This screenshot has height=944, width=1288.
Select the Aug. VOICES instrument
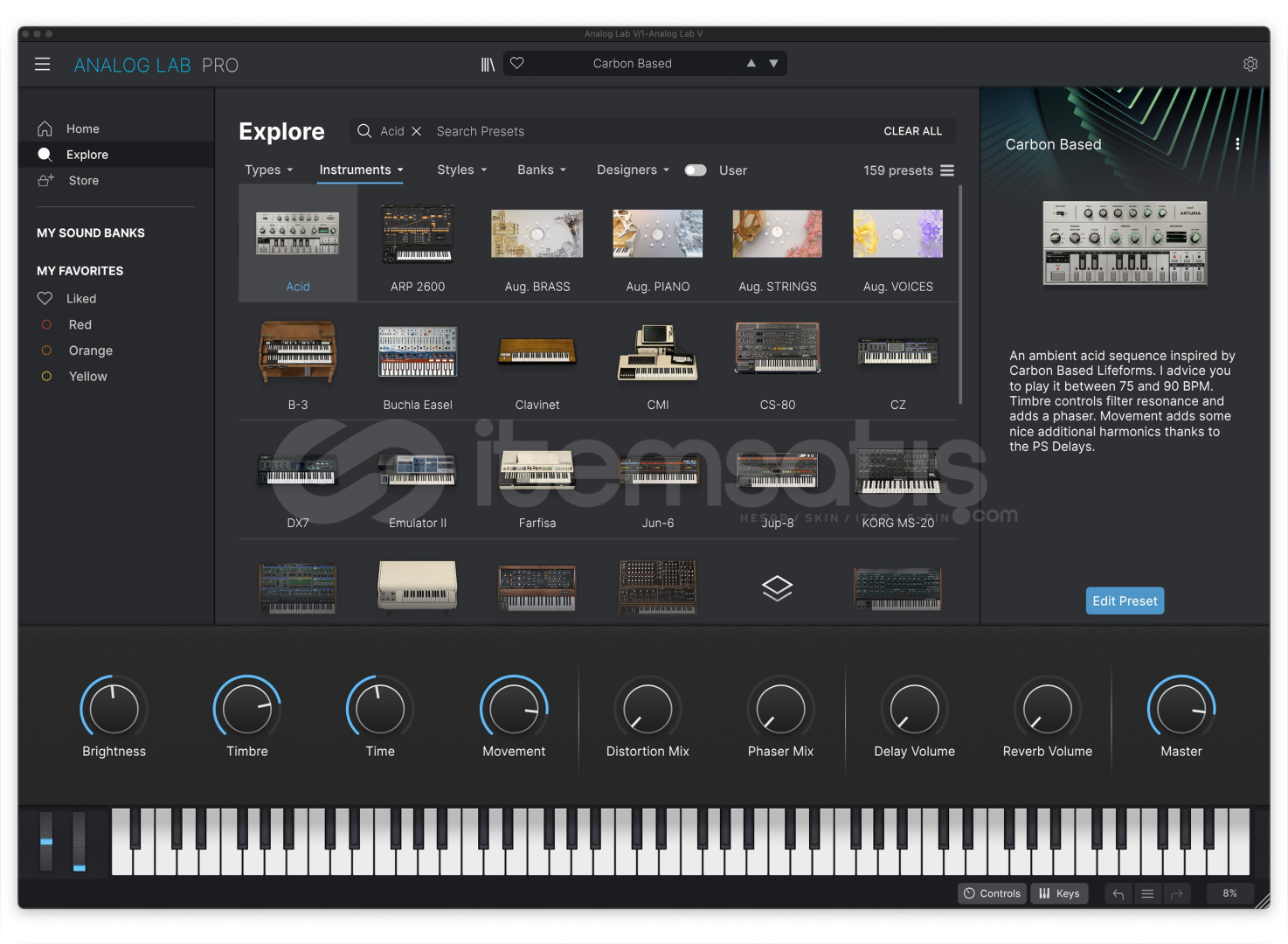coord(898,245)
